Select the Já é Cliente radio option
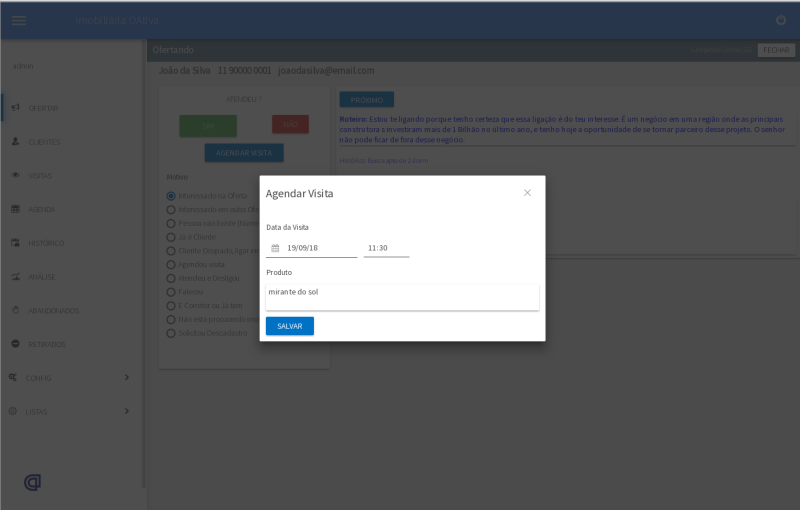The height and width of the screenshot is (510, 800). pyautogui.click(x=171, y=237)
